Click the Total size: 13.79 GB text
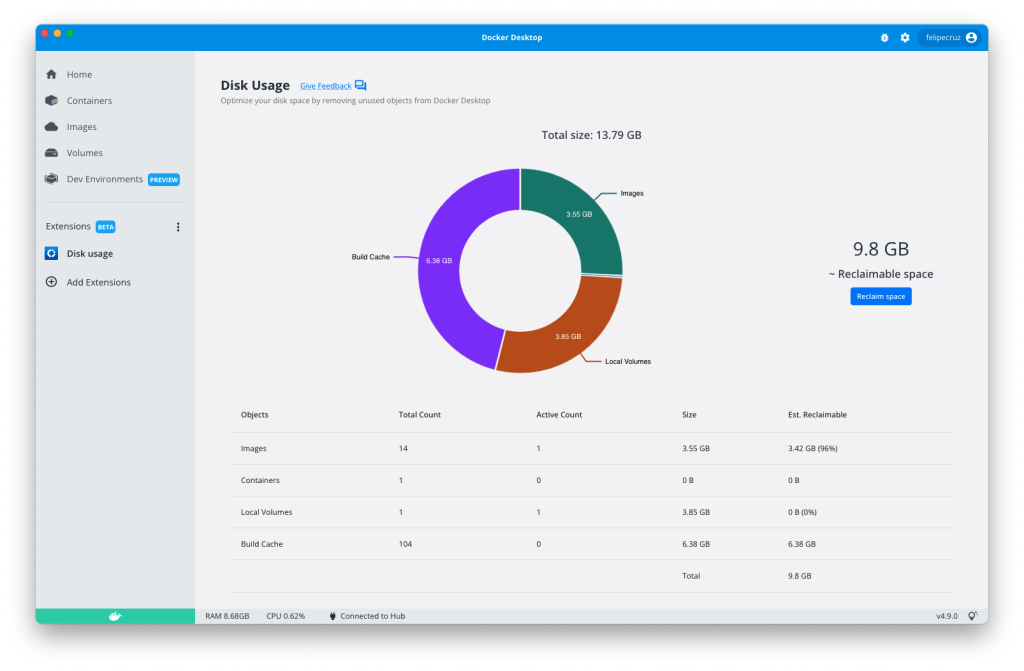Screen dimensions: 1024x671 pyautogui.click(x=591, y=135)
